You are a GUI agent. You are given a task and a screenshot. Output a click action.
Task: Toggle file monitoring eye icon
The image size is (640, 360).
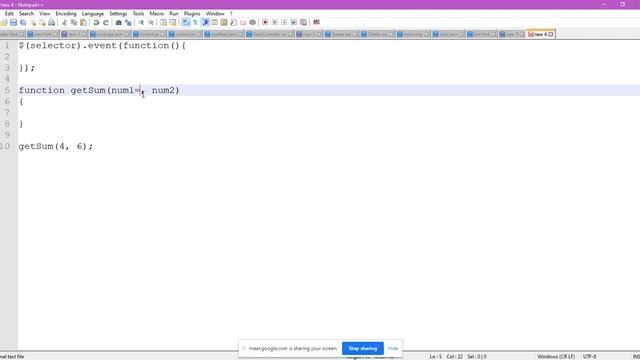[252, 22]
